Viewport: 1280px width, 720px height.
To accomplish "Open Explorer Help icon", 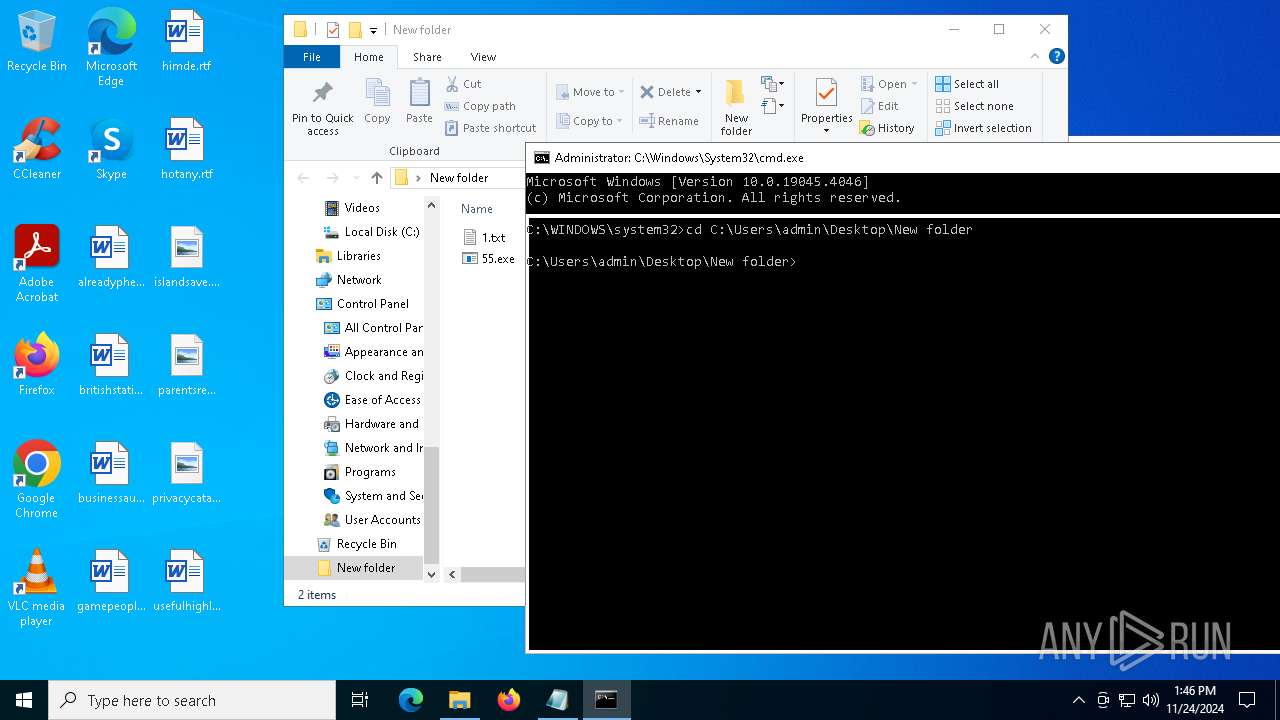I will (1056, 56).
